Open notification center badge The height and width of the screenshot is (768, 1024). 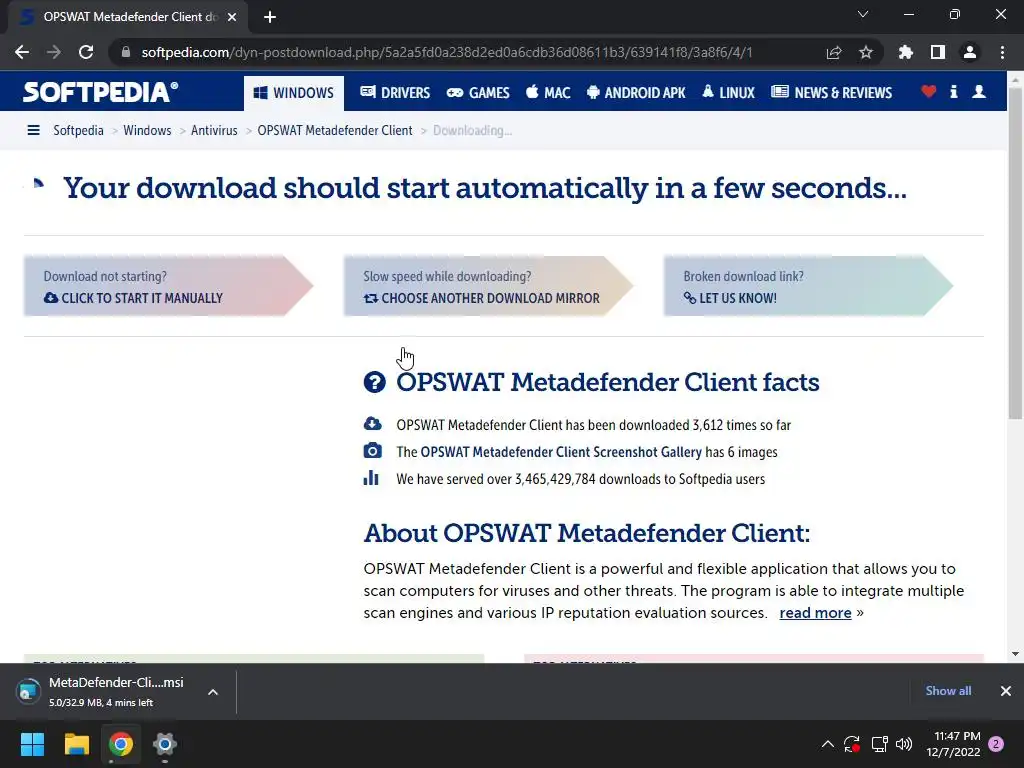997,744
